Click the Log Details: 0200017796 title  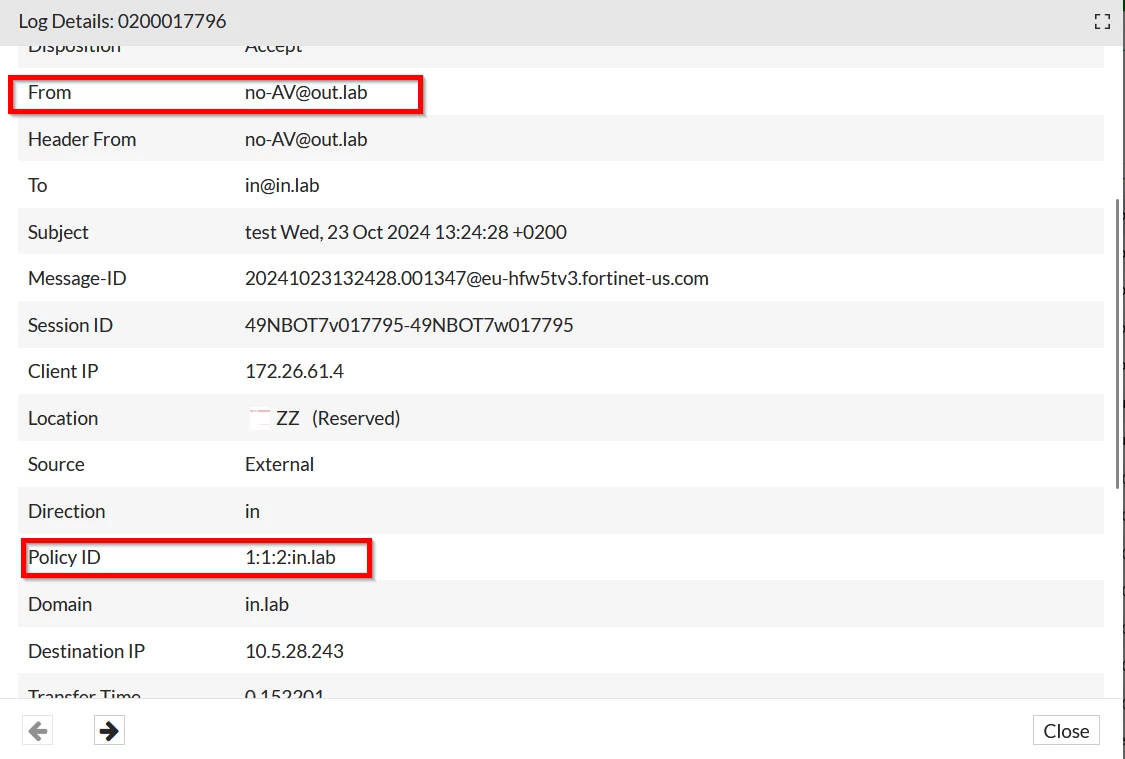click(x=123, y=22)
